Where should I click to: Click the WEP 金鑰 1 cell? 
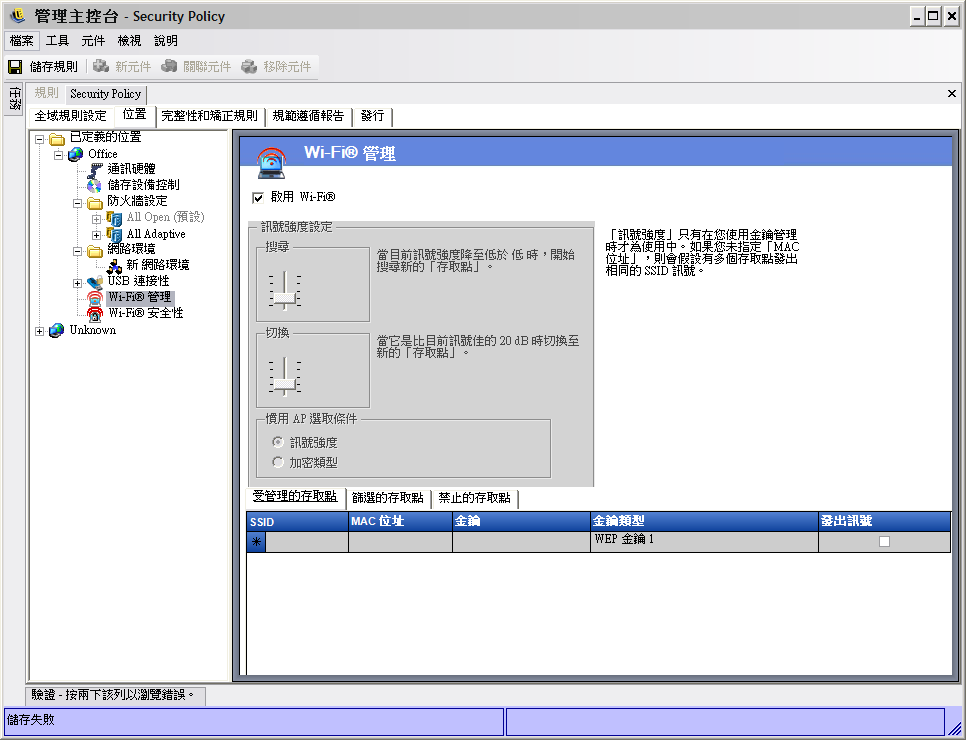pyautogui.click(x=704, y=542)
